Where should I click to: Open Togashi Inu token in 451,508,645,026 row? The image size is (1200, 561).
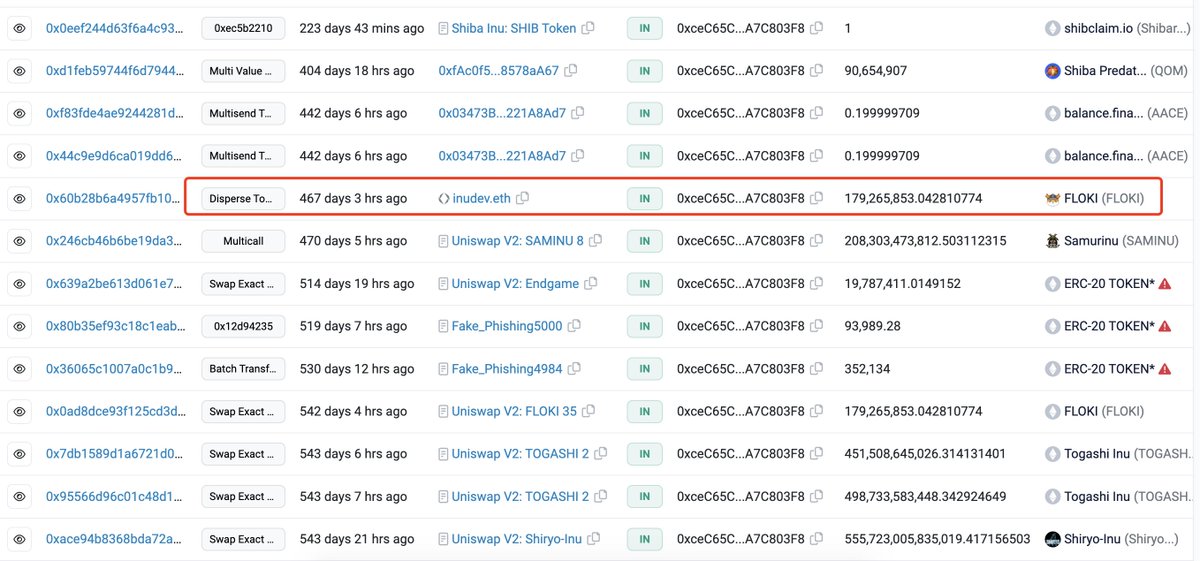coord(1126,454)
